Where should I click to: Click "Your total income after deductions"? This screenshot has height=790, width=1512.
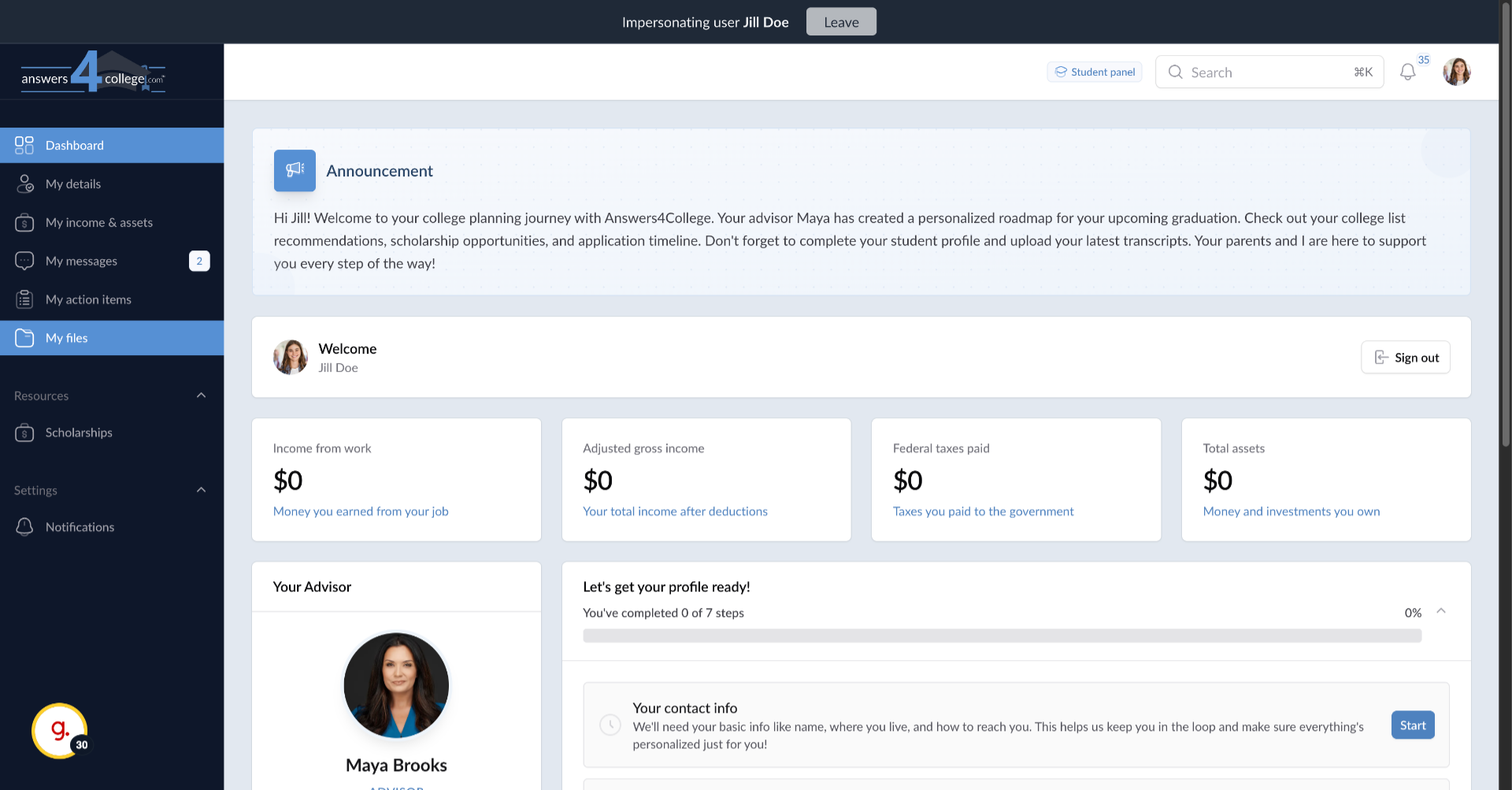[x=675, y=511]
